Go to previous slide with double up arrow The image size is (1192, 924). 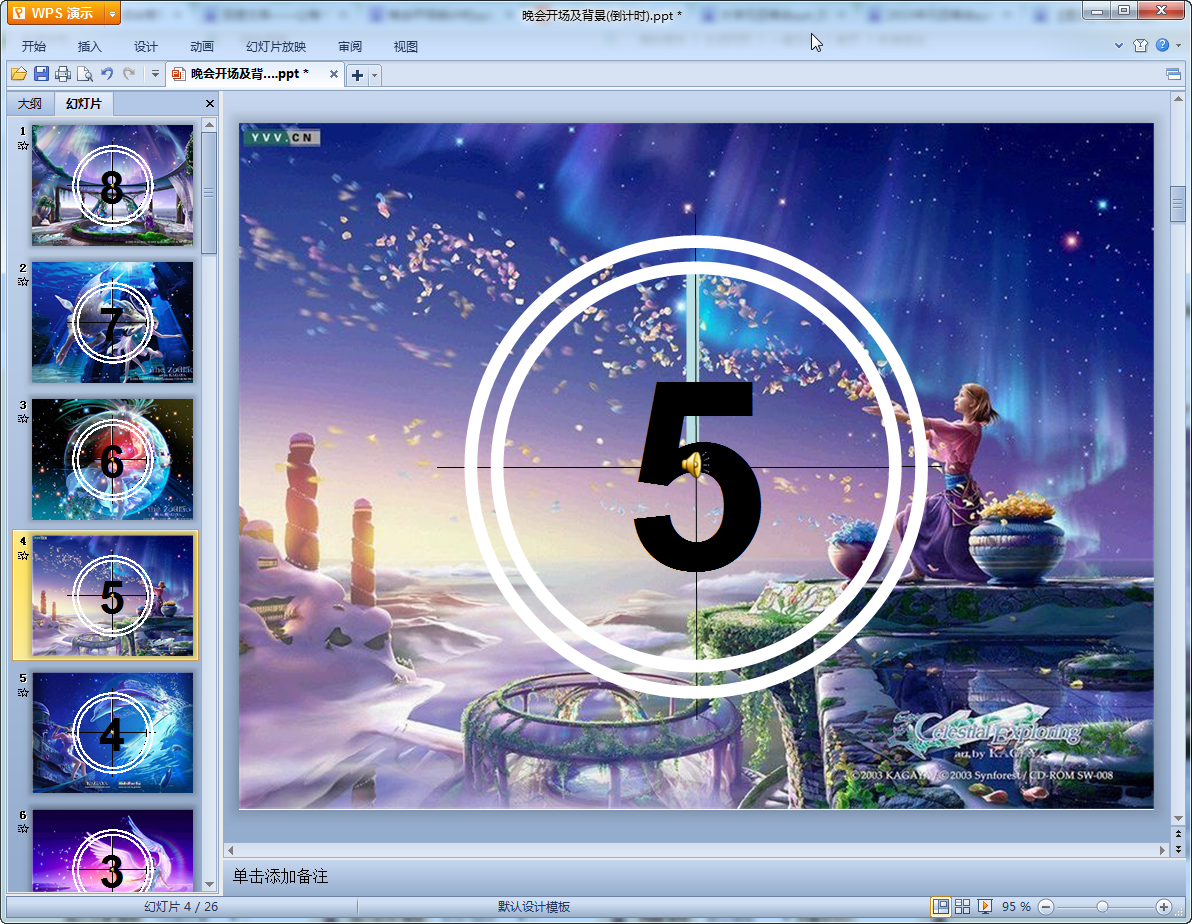click(1178, 834)
